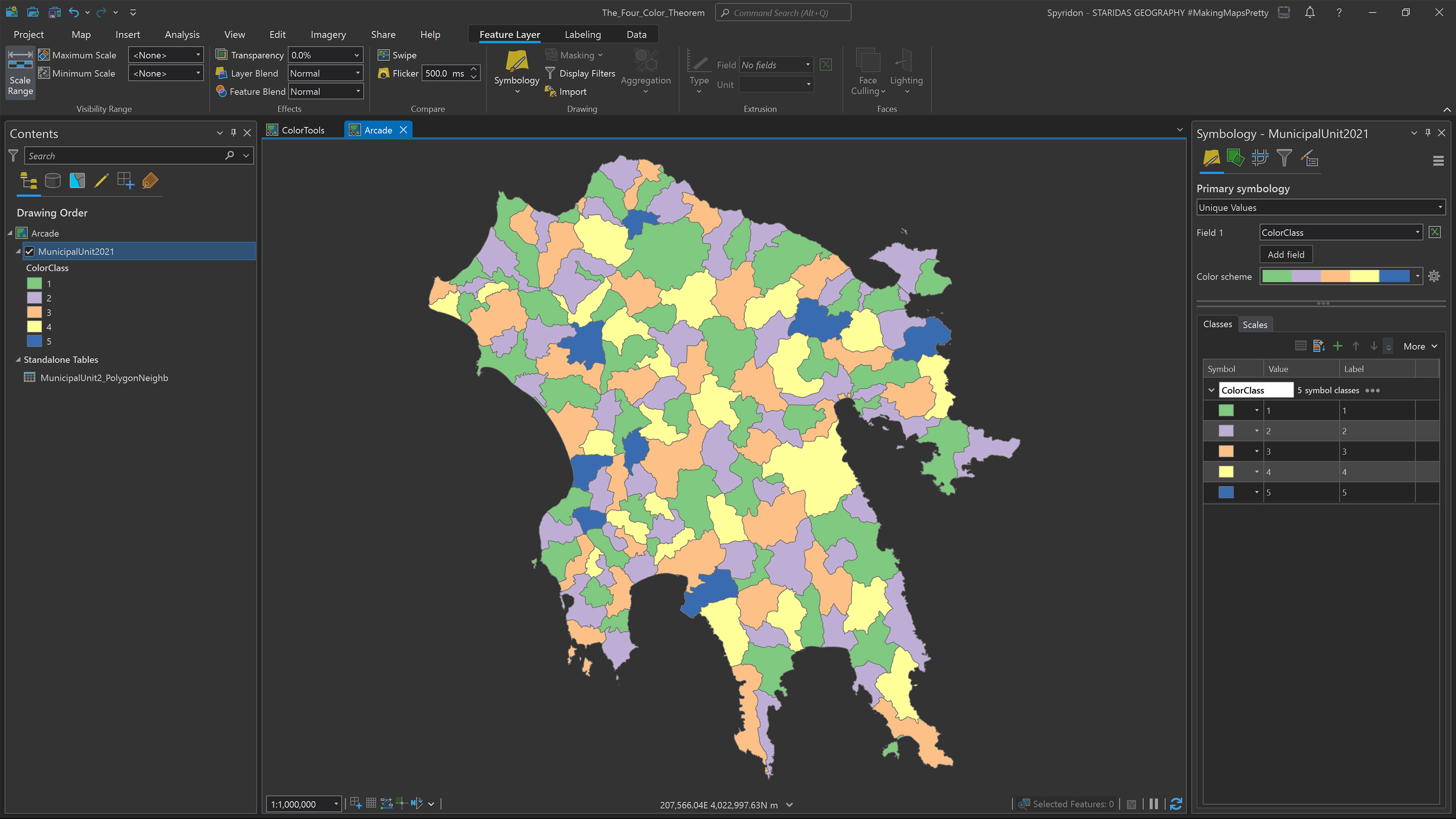
Task: Collapse the Standalone Tables group
Action: (x=19, y=359)
